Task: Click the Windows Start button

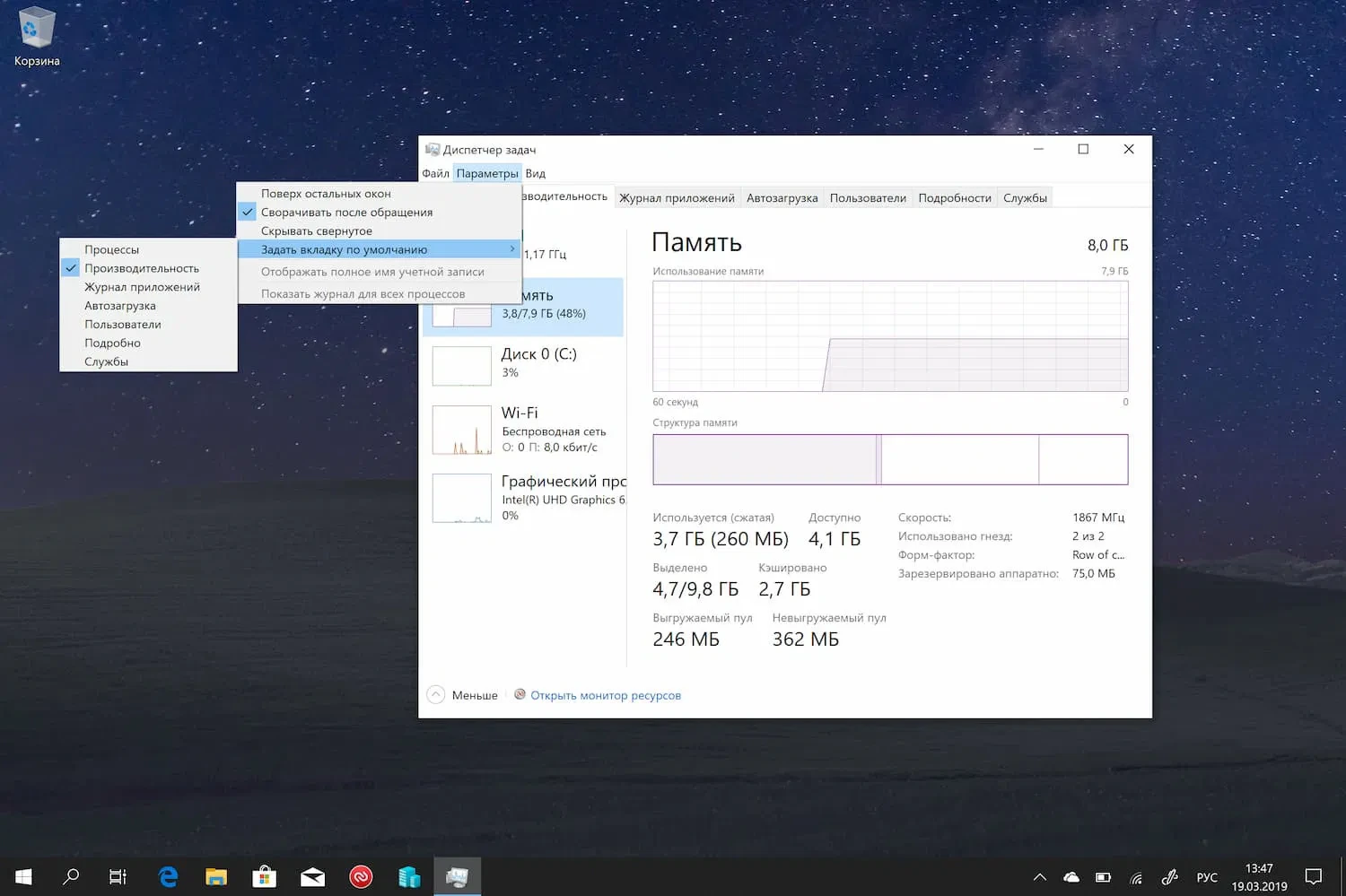Action: click(24, 876)
